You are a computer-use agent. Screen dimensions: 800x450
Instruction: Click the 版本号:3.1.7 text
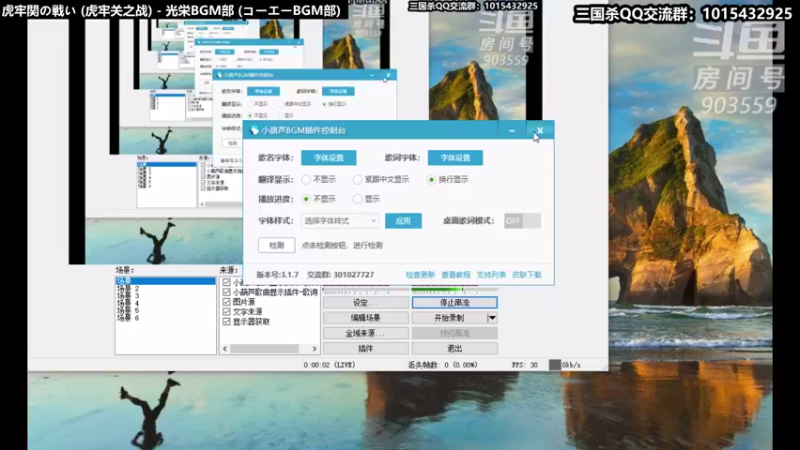(x=278, y=274)
